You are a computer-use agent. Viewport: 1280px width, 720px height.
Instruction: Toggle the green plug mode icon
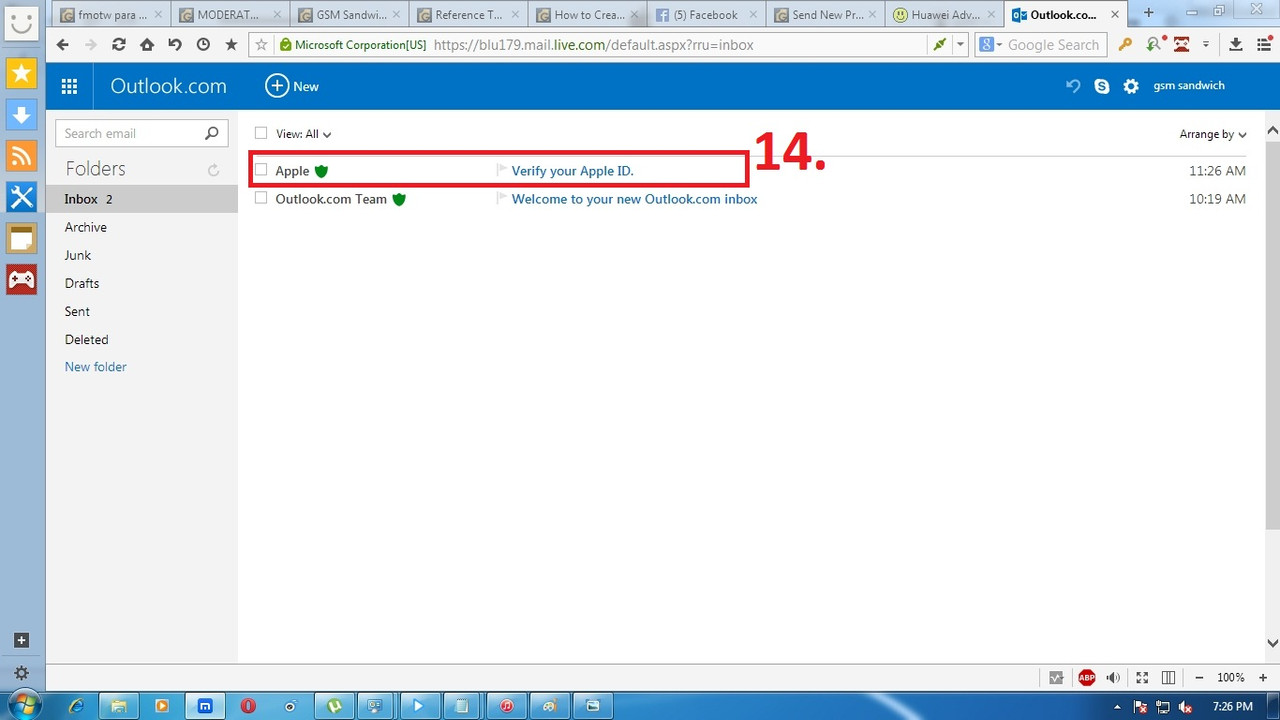(939, 45)
